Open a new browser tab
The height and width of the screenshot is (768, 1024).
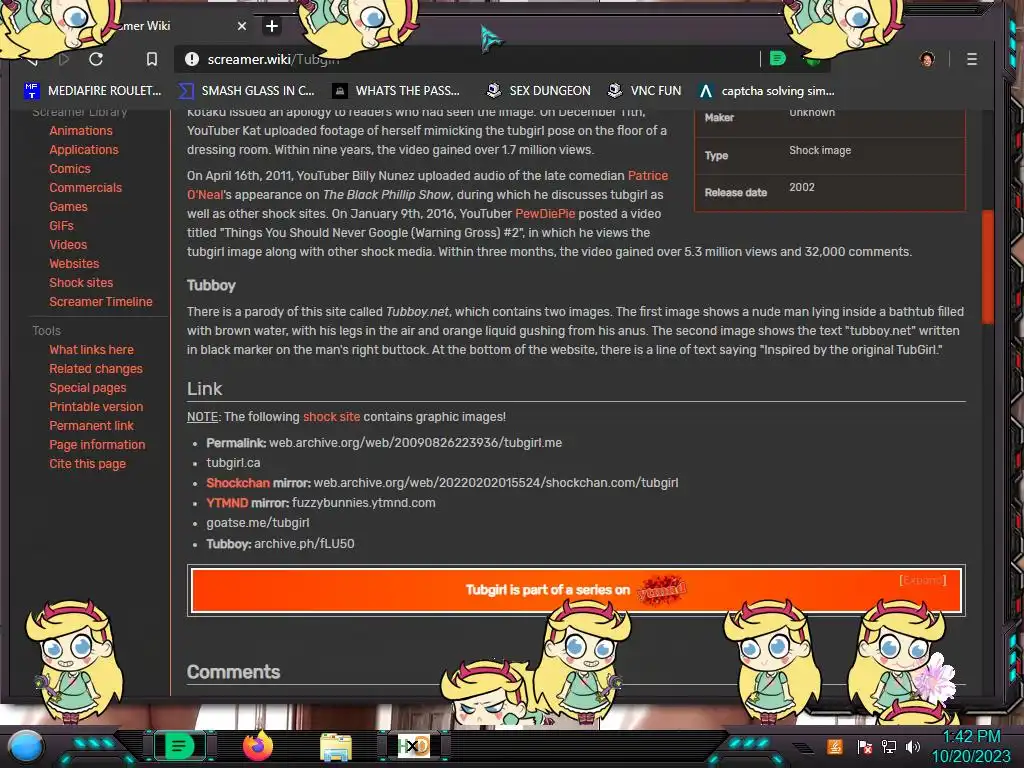point(272,26)
